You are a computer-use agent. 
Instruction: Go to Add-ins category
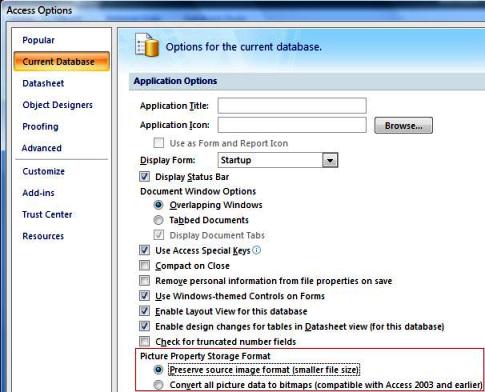click(38, 193)
